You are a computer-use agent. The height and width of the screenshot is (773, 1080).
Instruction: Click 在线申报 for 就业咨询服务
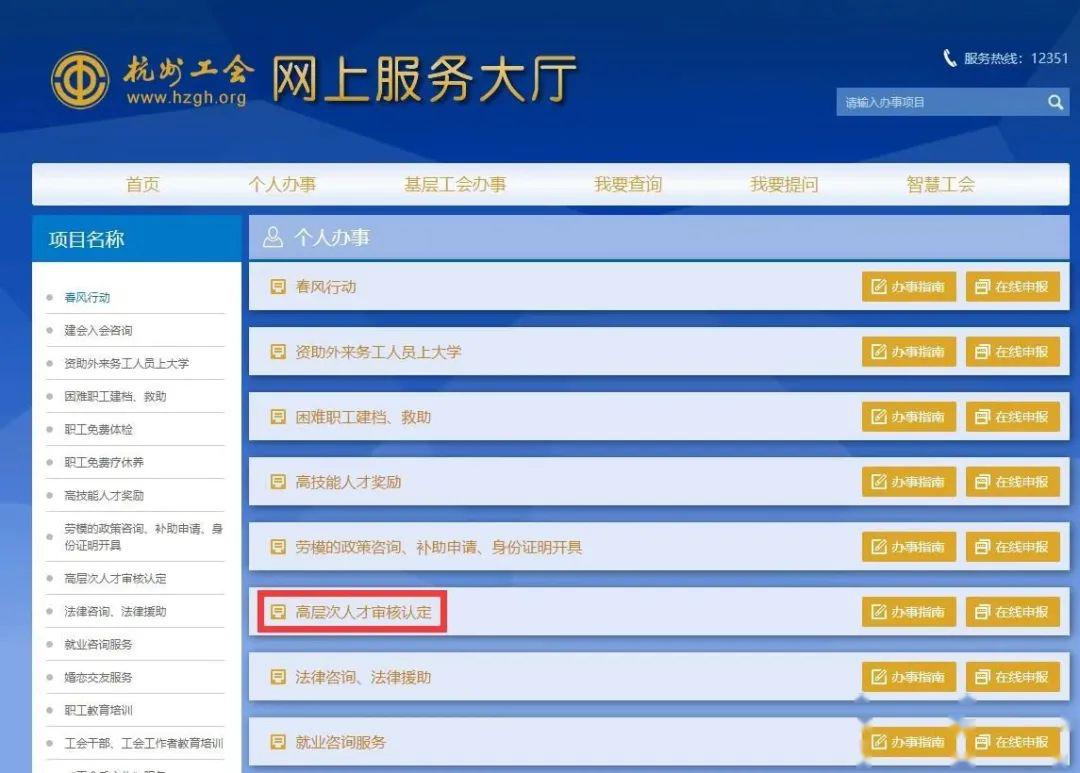click(1012, 742)
